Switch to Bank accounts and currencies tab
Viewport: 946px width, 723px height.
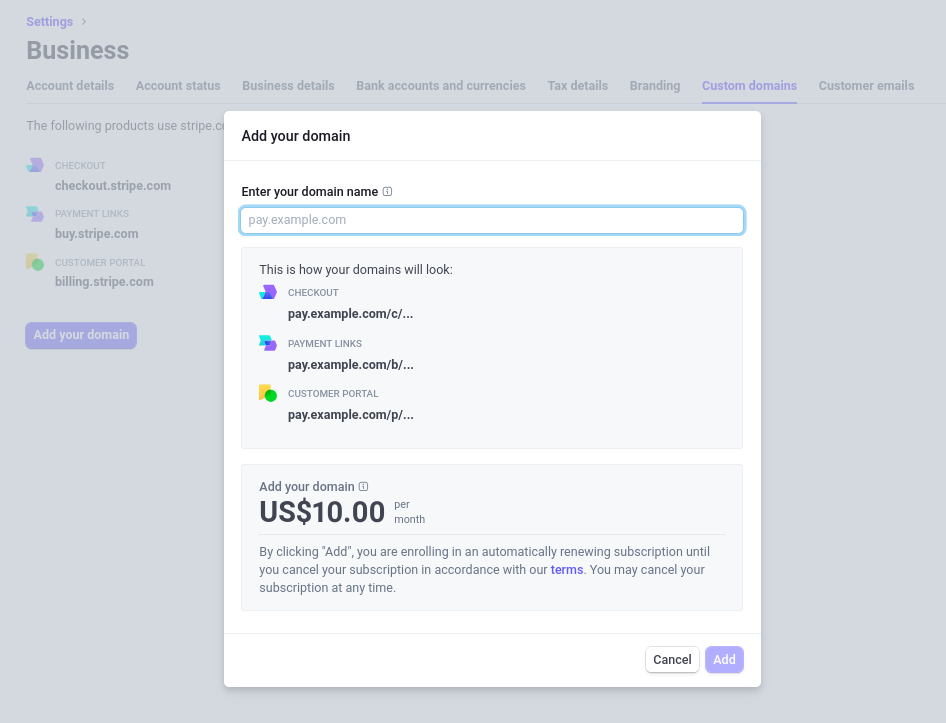(441, 86)
